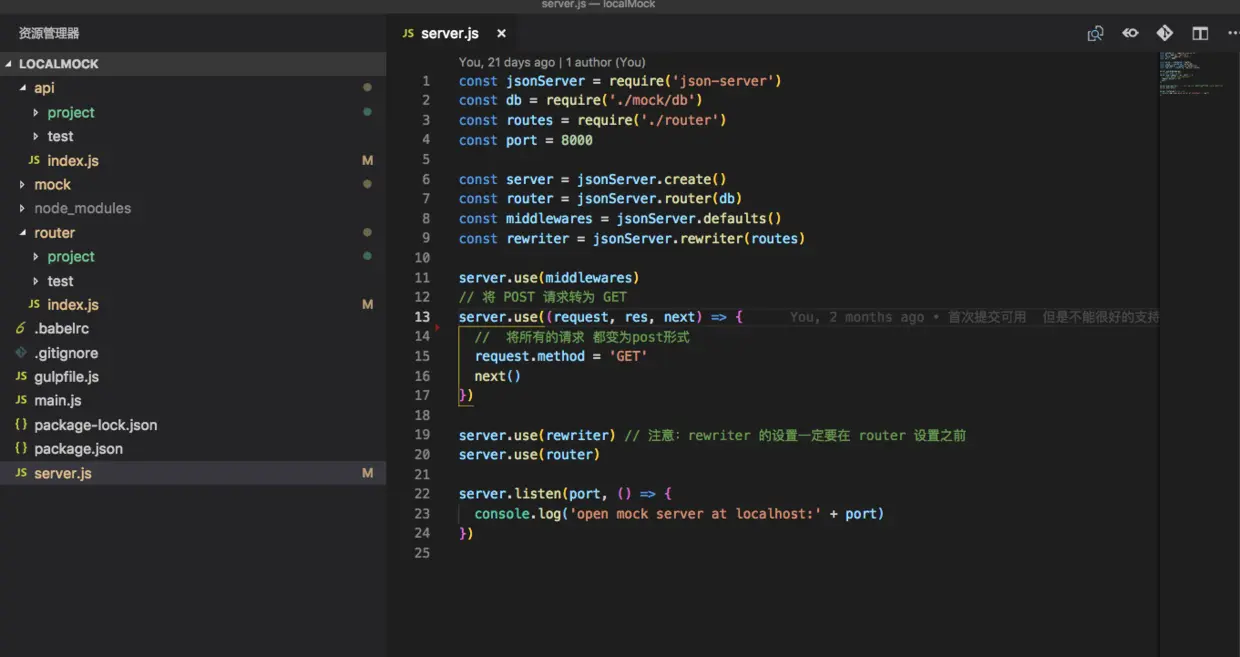Select the api folder name
1240x657 pixels.
[44, 88]
